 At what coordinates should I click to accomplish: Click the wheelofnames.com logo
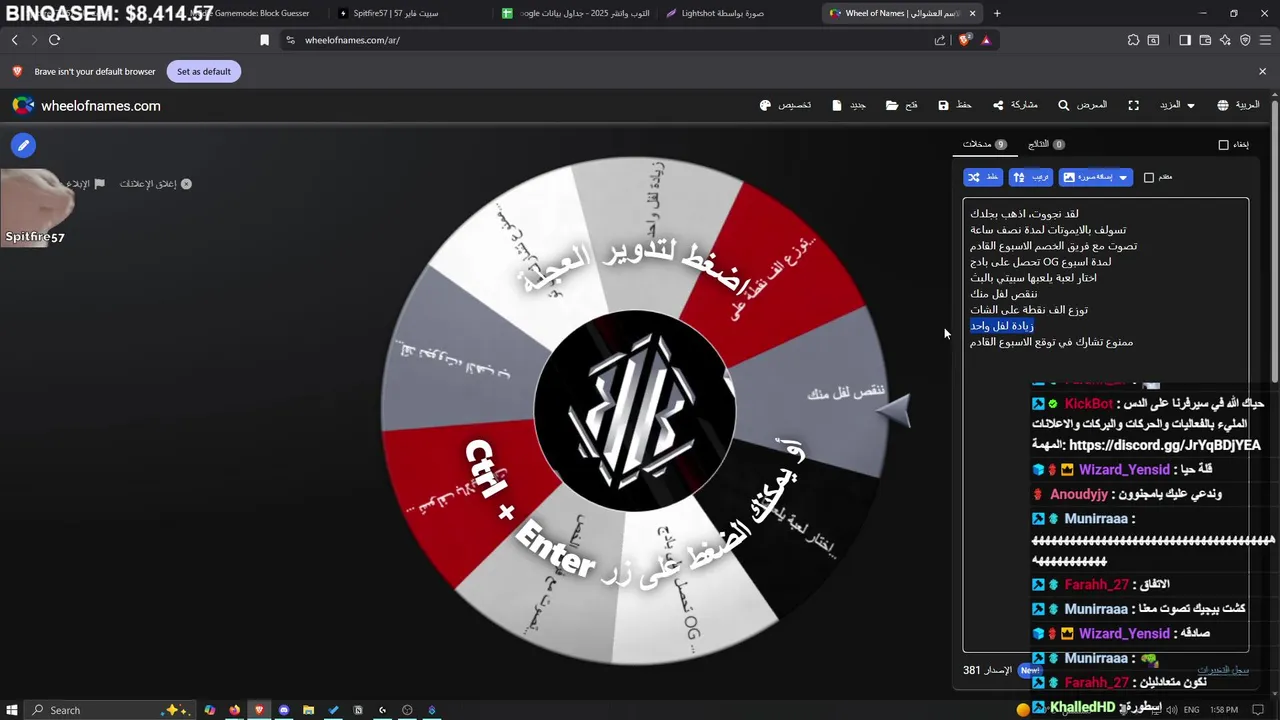(87, 105)
